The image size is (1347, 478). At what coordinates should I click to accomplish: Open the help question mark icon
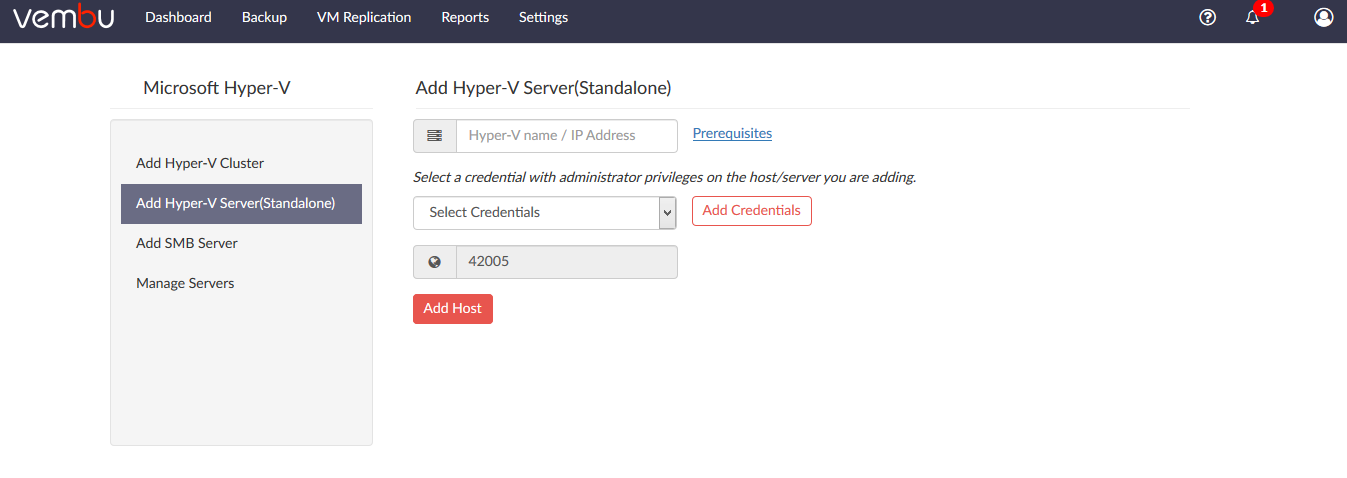pos(1207,17)
